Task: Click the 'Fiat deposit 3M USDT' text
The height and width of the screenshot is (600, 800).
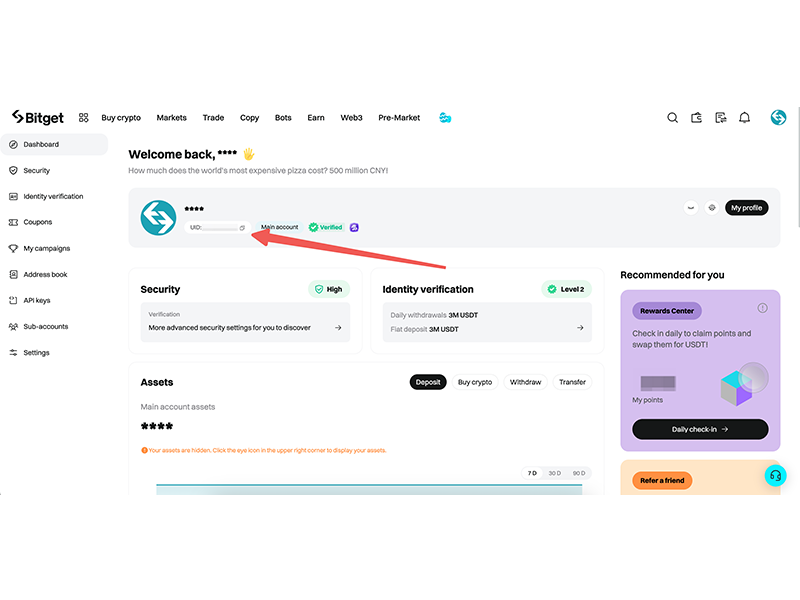Action: point(424,329)
